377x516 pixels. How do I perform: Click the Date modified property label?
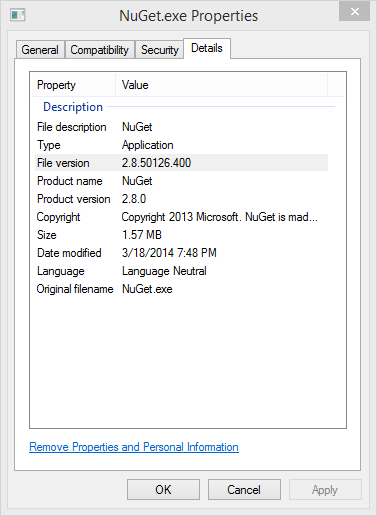pos(69,253)
